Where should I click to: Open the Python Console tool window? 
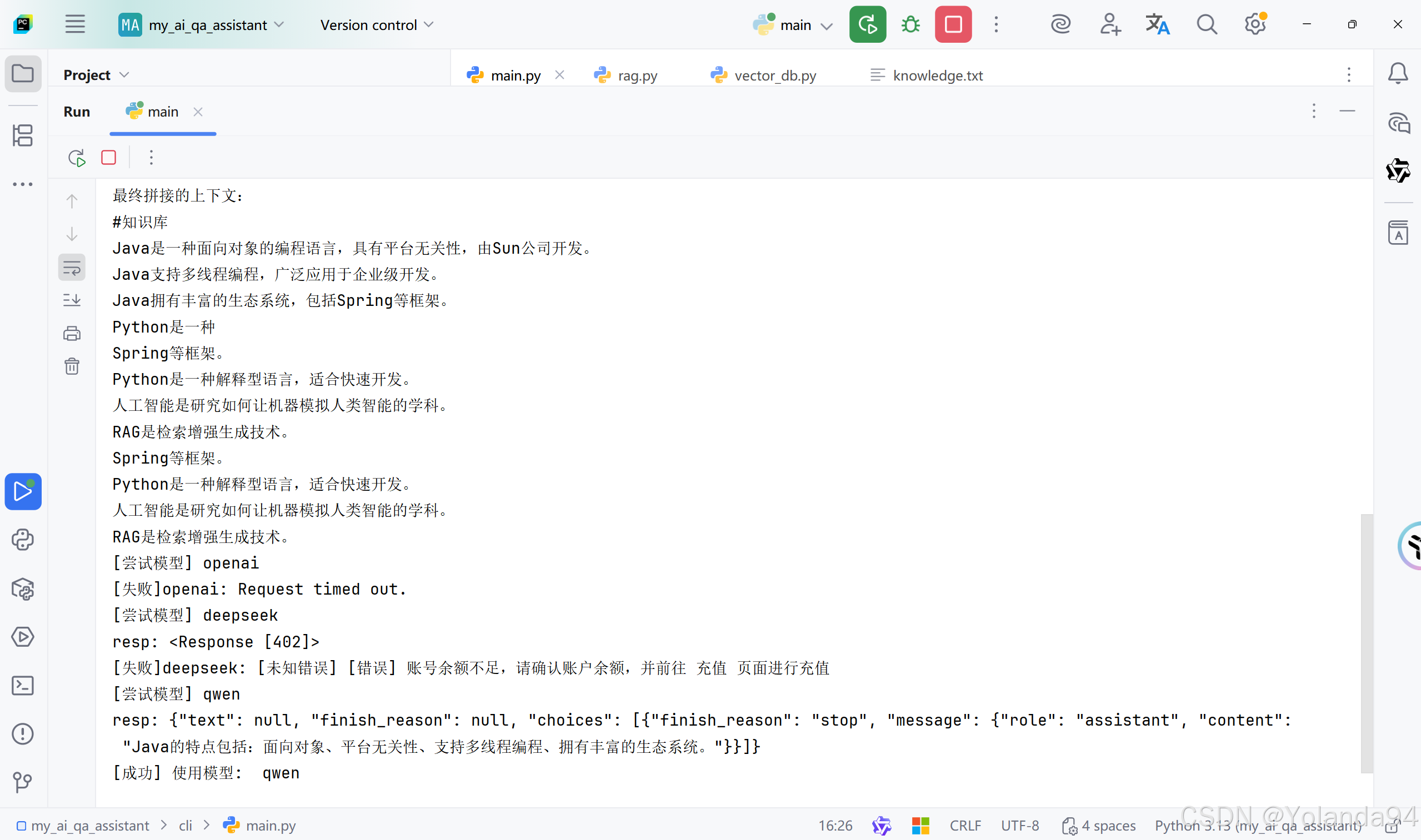[x=23, y=540]
